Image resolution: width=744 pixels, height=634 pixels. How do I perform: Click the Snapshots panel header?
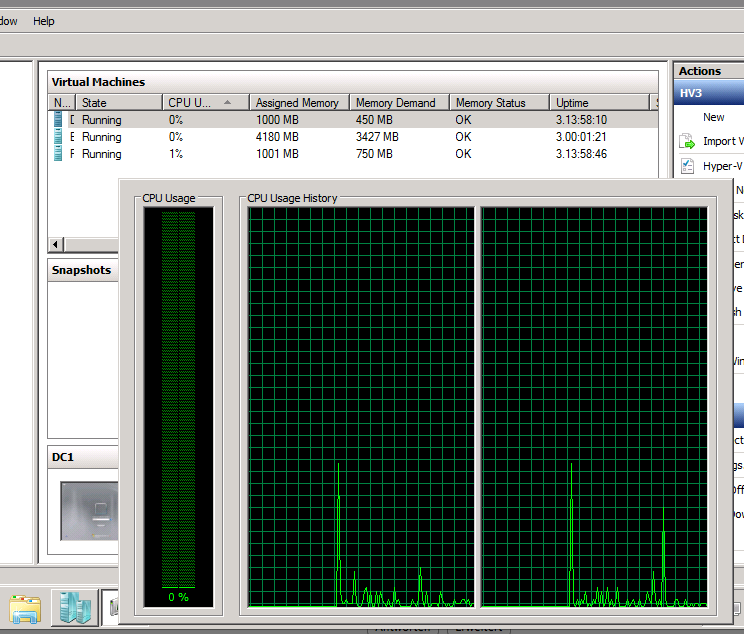pos(83,270)
